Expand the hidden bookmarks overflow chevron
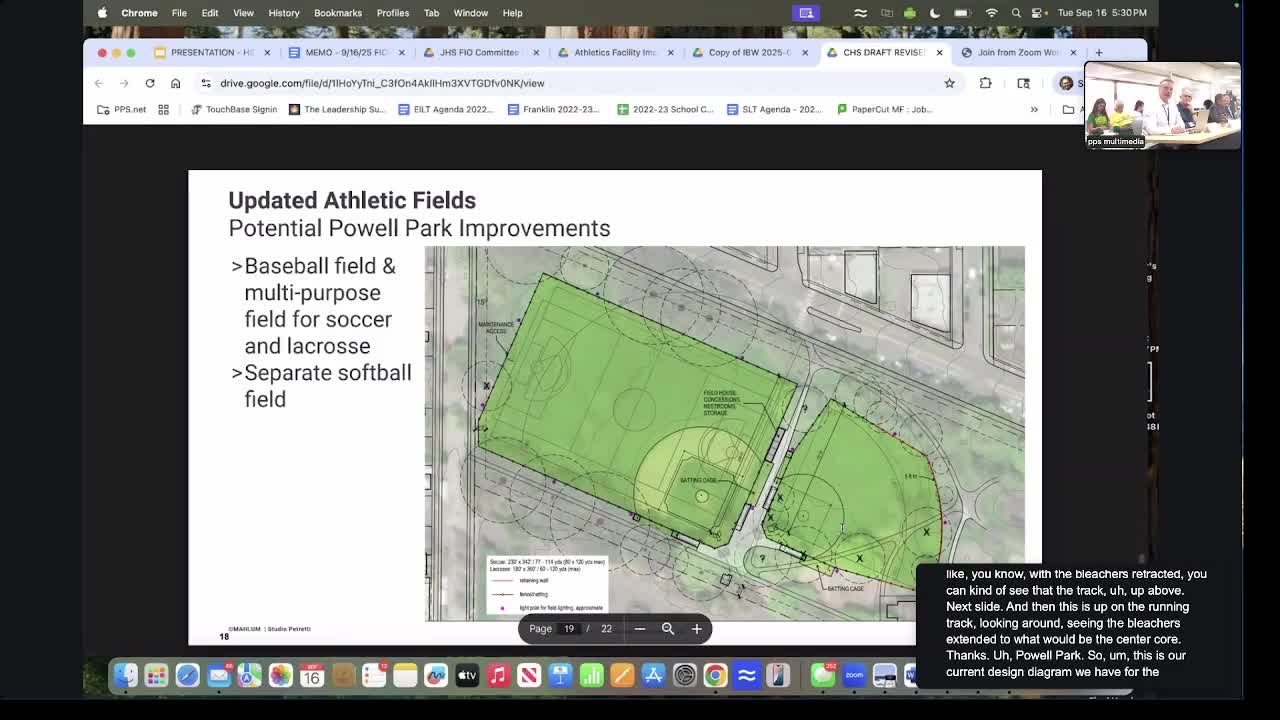This screenshot has height=720, width=1280. click(x=1034, y=109)
